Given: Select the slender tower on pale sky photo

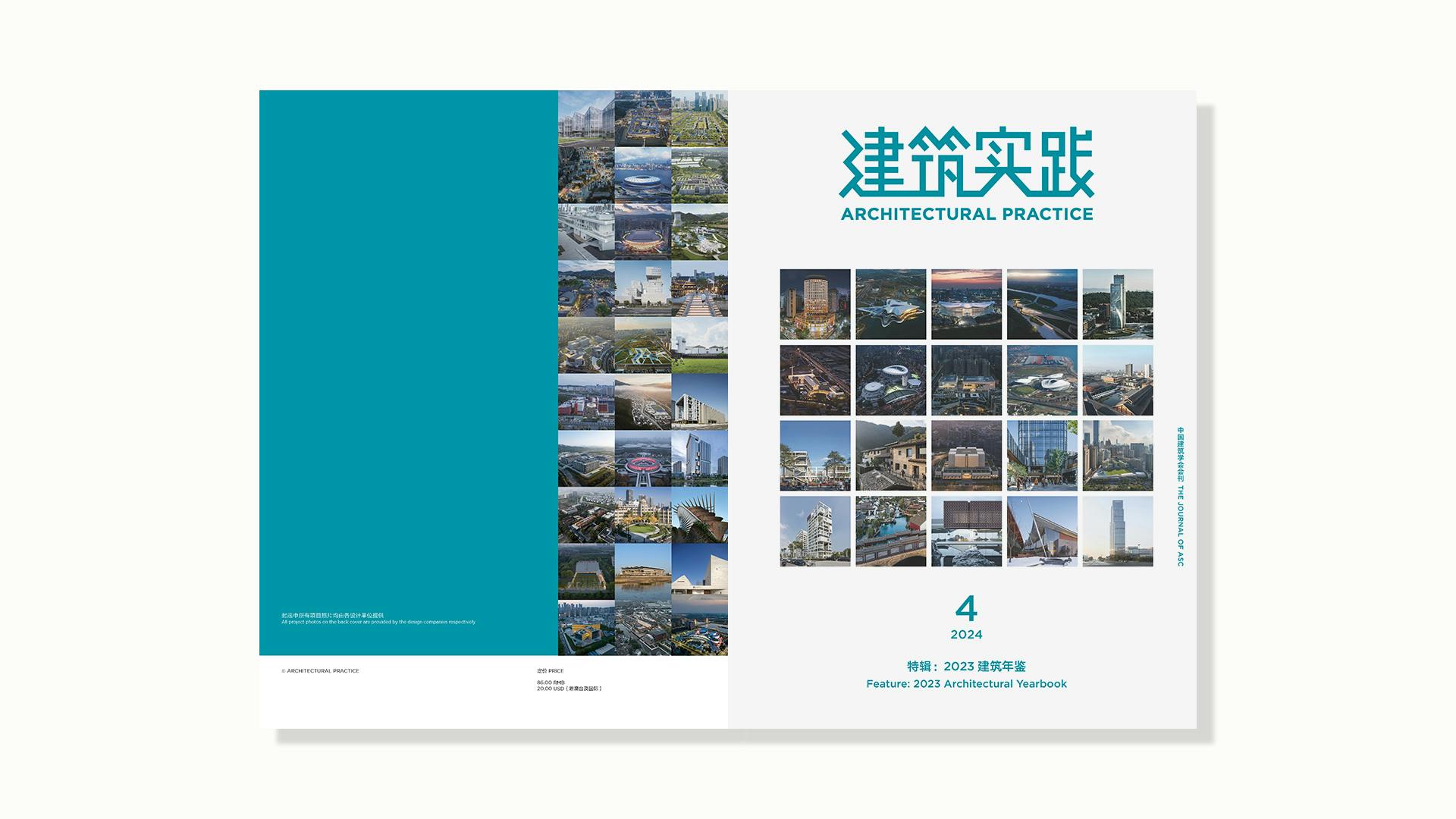Looking at the screenshot, I should point(1117,532).
